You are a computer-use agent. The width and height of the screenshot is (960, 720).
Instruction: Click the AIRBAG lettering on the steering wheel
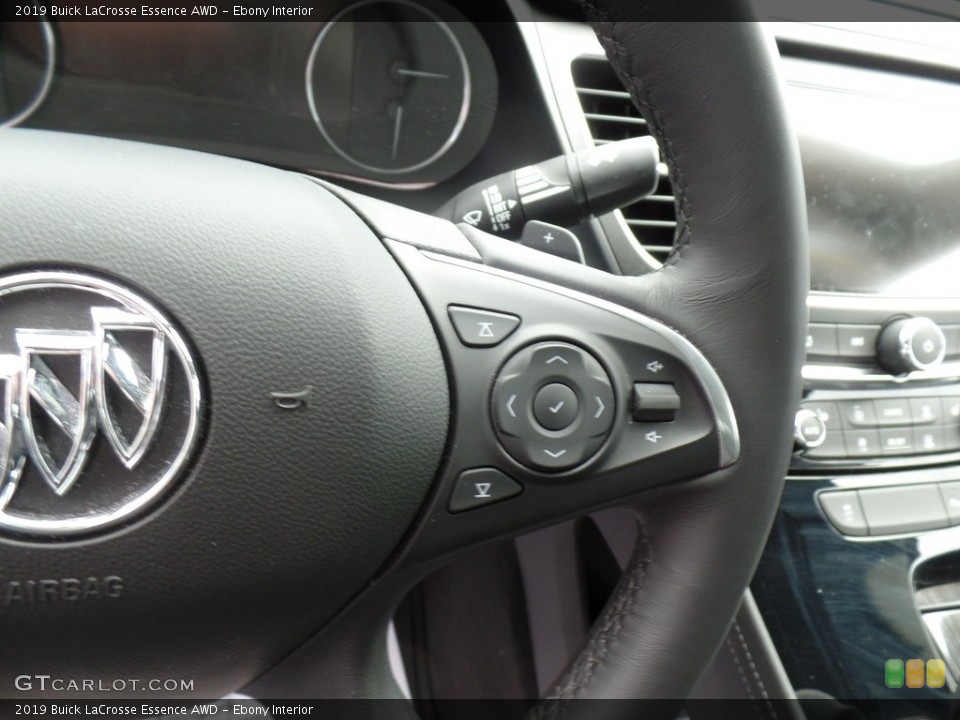pos(63,590)
